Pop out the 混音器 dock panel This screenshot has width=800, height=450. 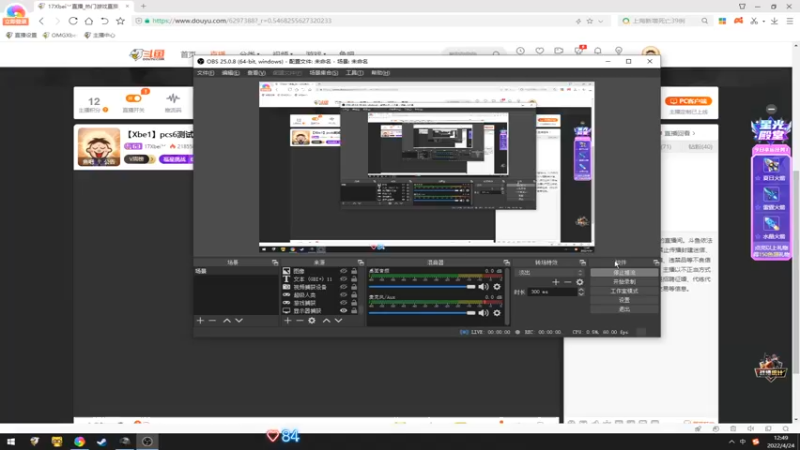click(x=507, y=262)
